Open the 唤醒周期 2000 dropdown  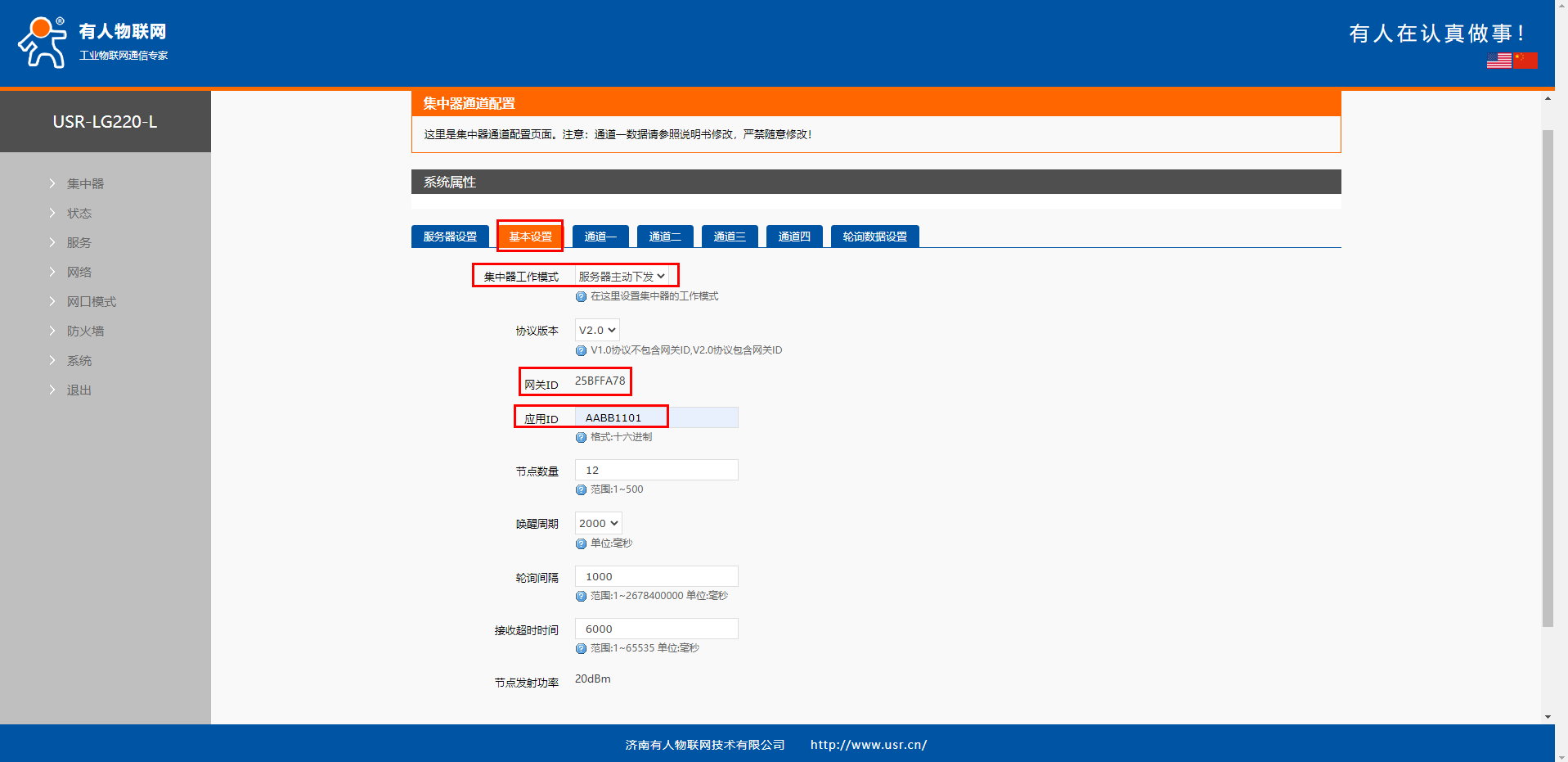[x=598, y=524]
